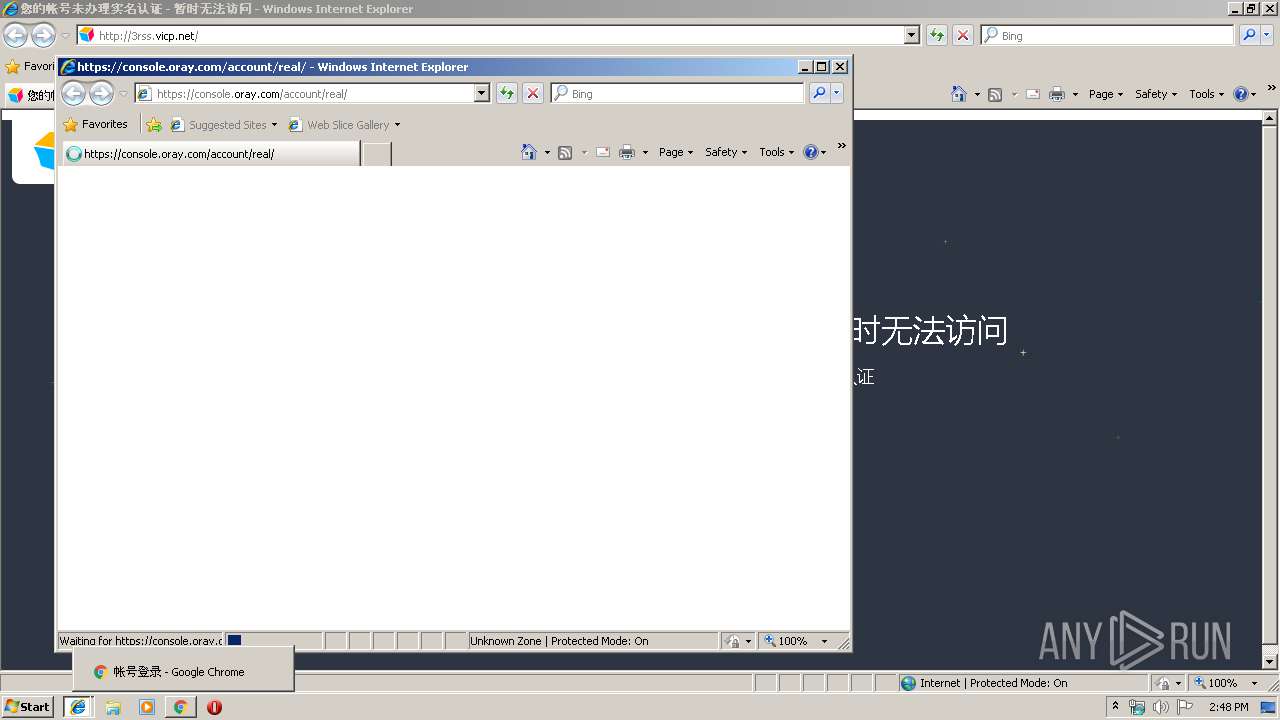Click Home icon in front window toolbar
The width and height of the screenshot is (1280, 720).
click(529, 152)
